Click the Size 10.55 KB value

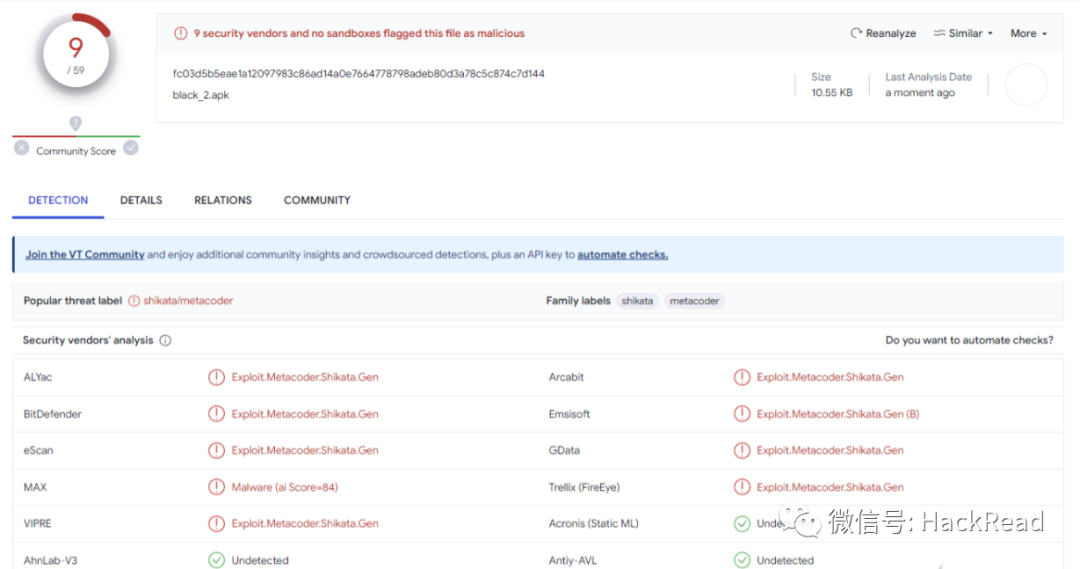pyautogui.click(x=831, y=92)
